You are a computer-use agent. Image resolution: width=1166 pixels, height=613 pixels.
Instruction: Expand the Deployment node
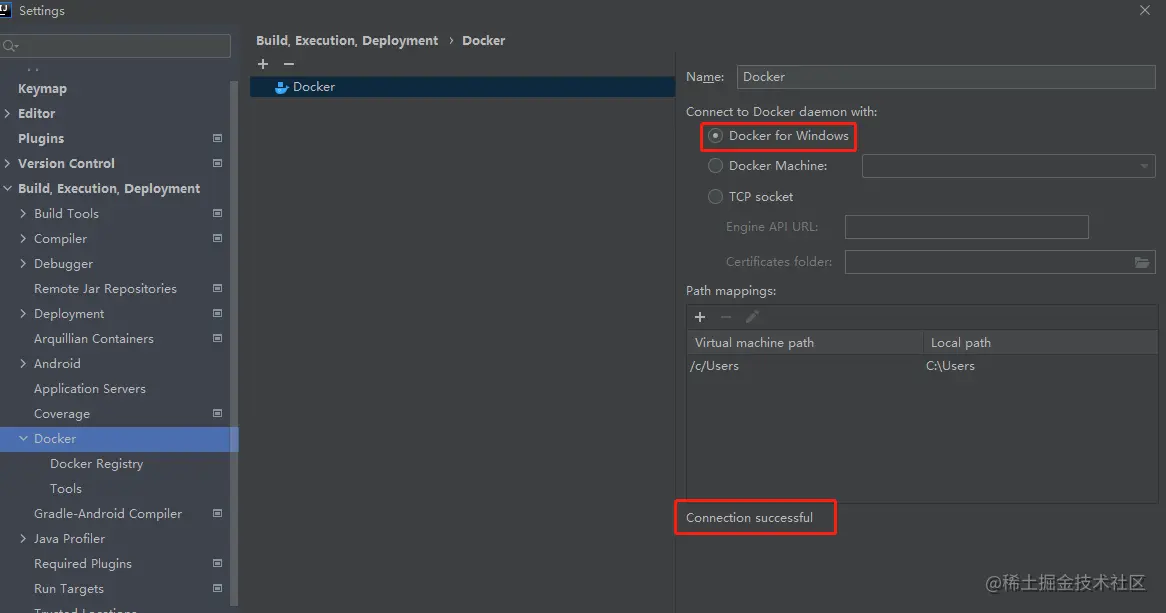23,313
